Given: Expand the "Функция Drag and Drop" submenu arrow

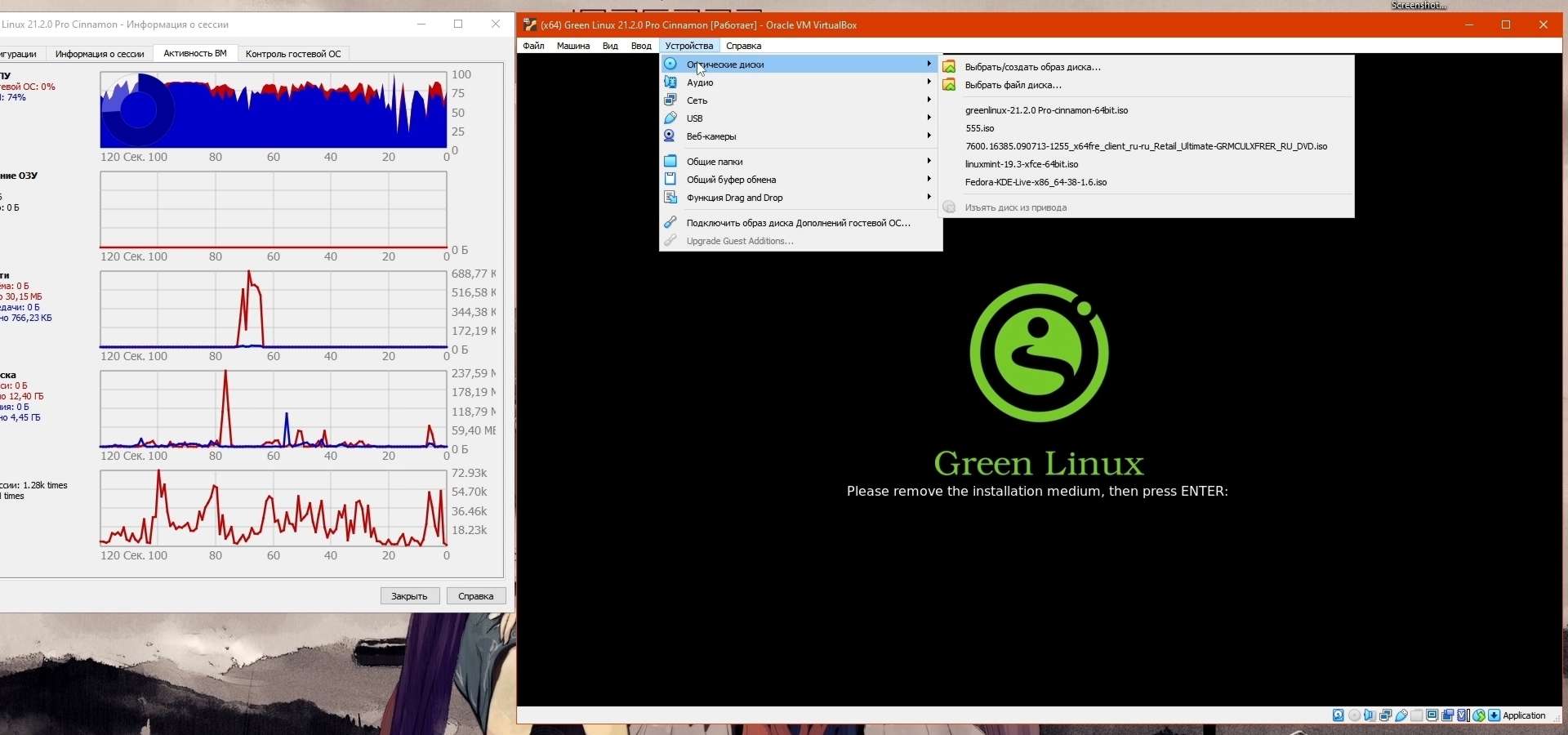Looking at the screenshot, I should coord(929,197).
